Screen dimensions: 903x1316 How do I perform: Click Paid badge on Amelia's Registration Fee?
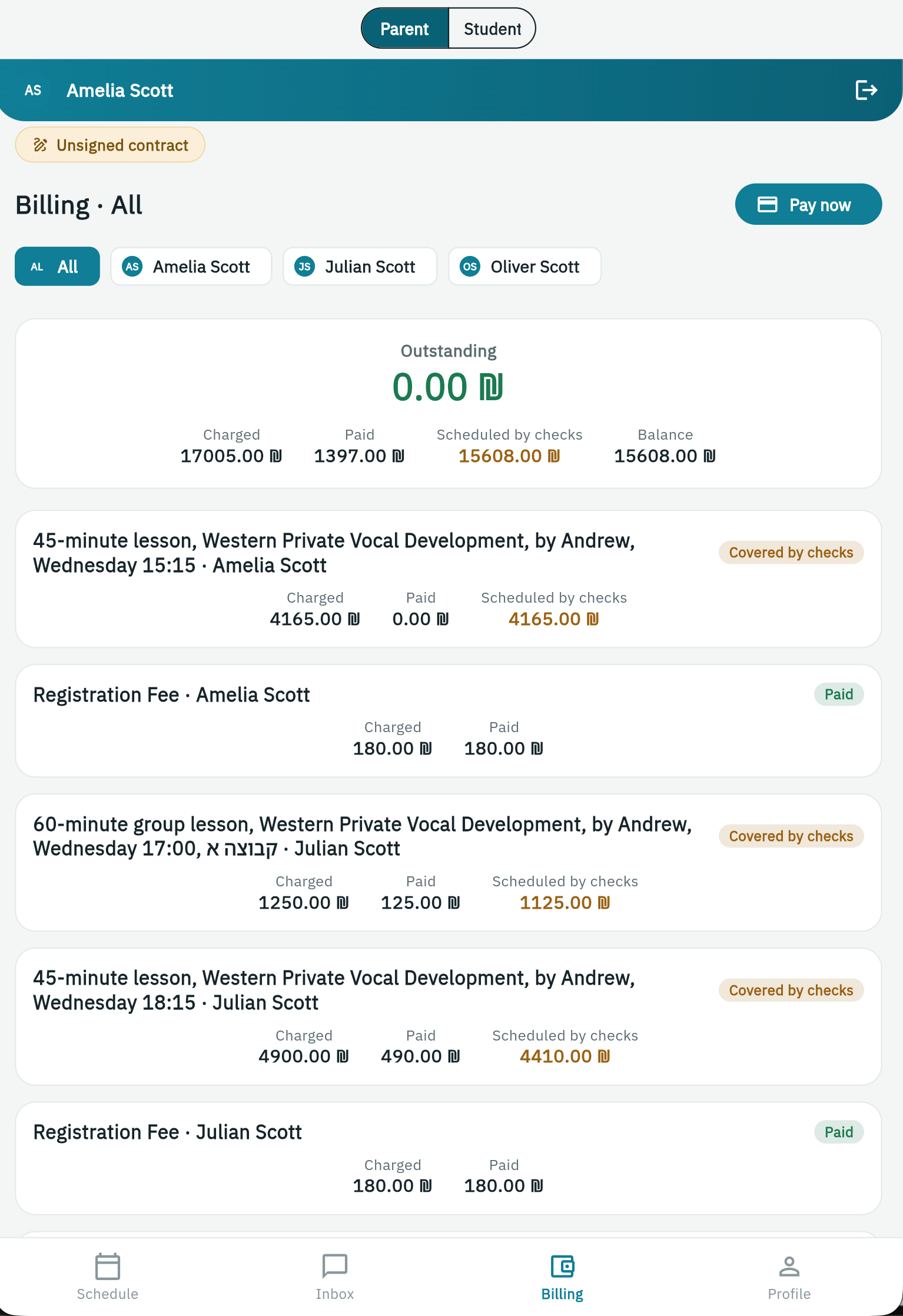pos(839,694)
